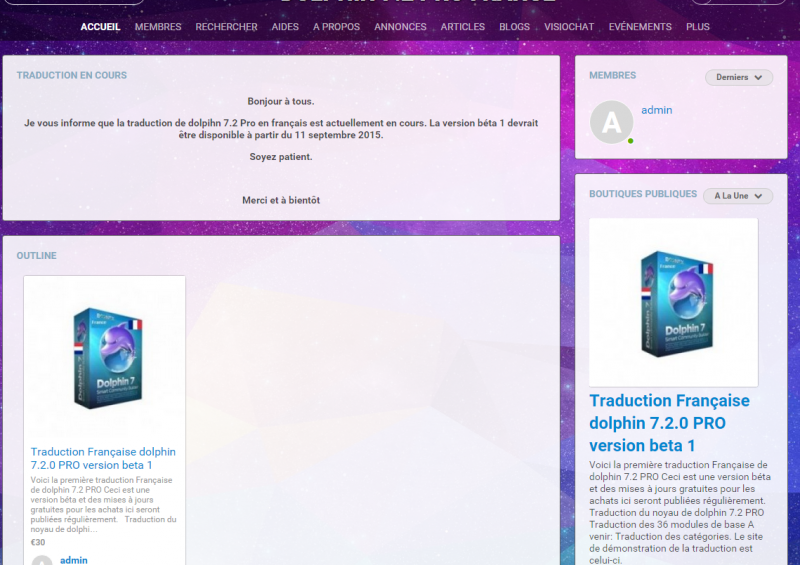Expand the PLUS menu item
The width and height of the screenshot is (800, 565).
pos(697,27)
